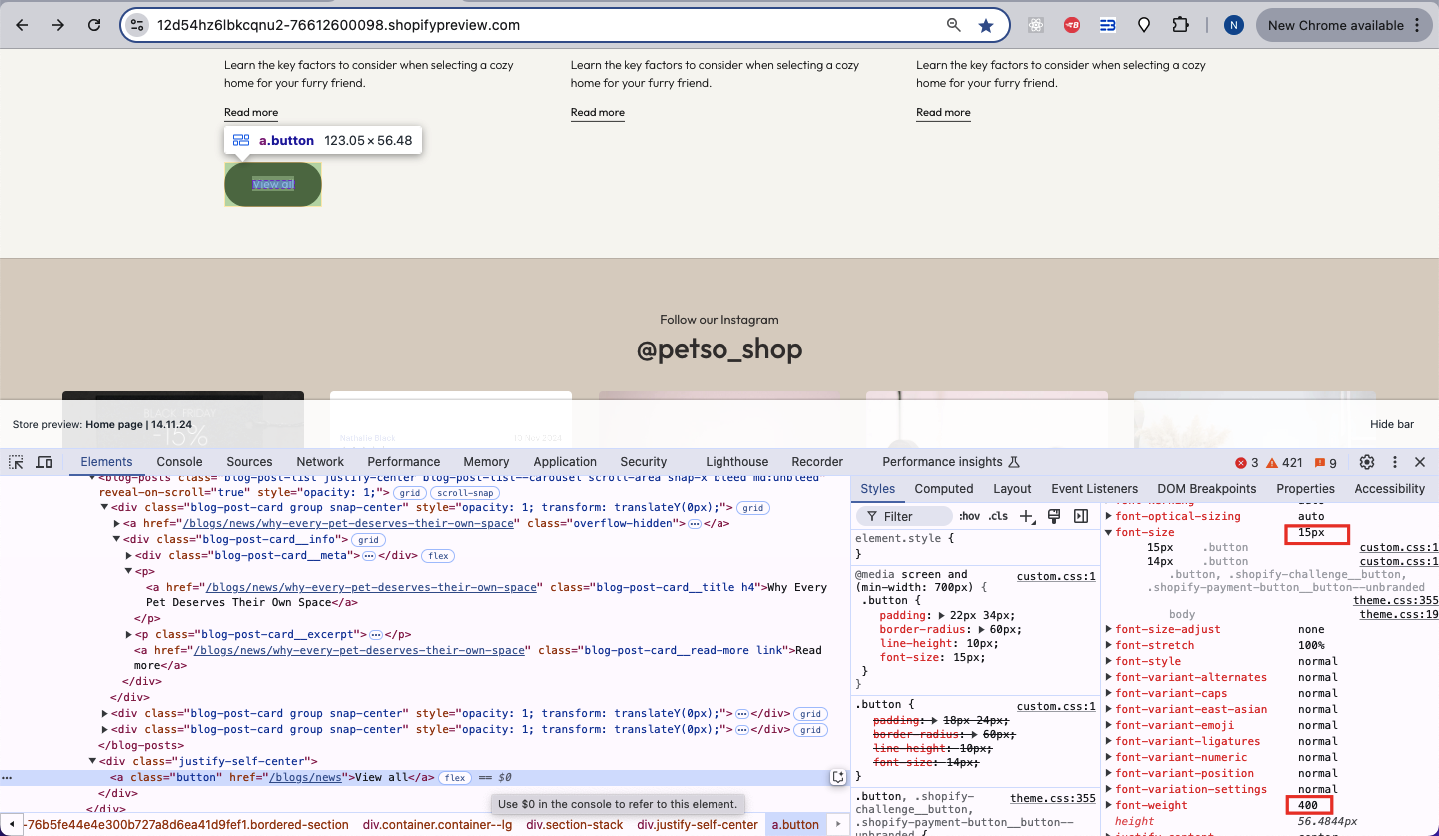Open the React Developer Tools extension icon
The width and height of the screenshot is (1439, 836).
click(1036, 26)
